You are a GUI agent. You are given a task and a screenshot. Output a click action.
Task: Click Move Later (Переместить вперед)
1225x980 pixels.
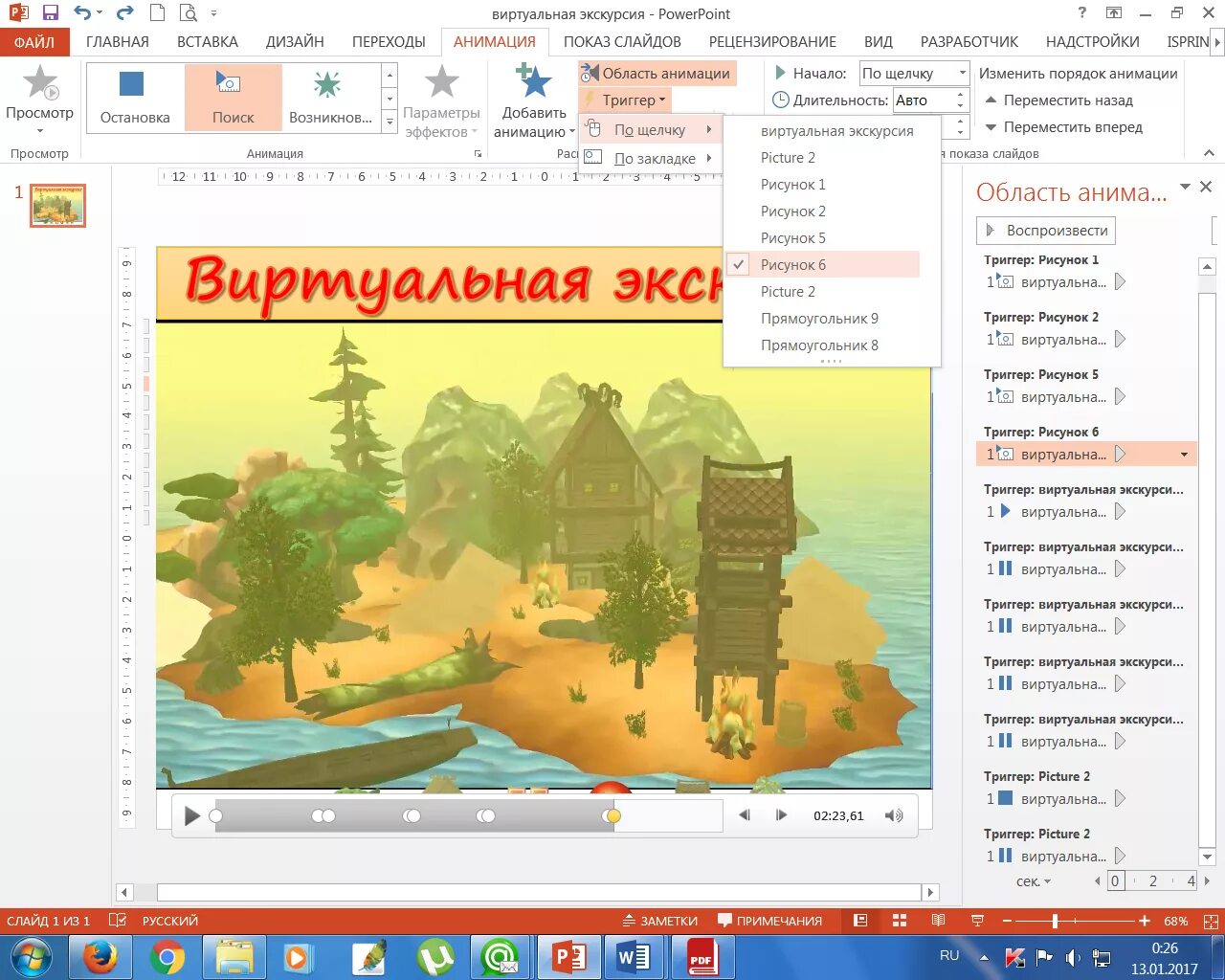pos(1062,127)
